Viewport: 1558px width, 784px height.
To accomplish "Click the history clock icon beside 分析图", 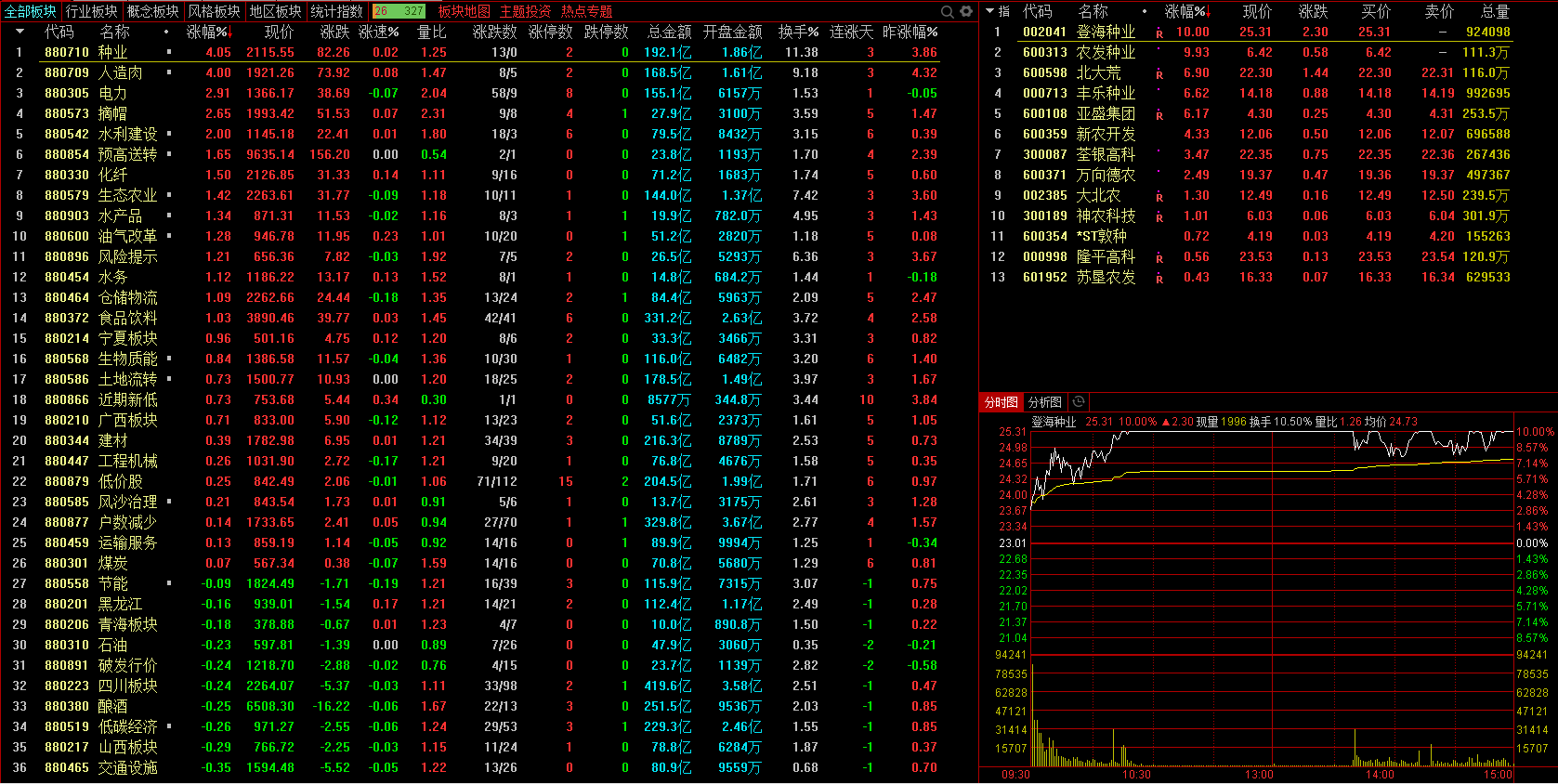I will click(1079, 402).
